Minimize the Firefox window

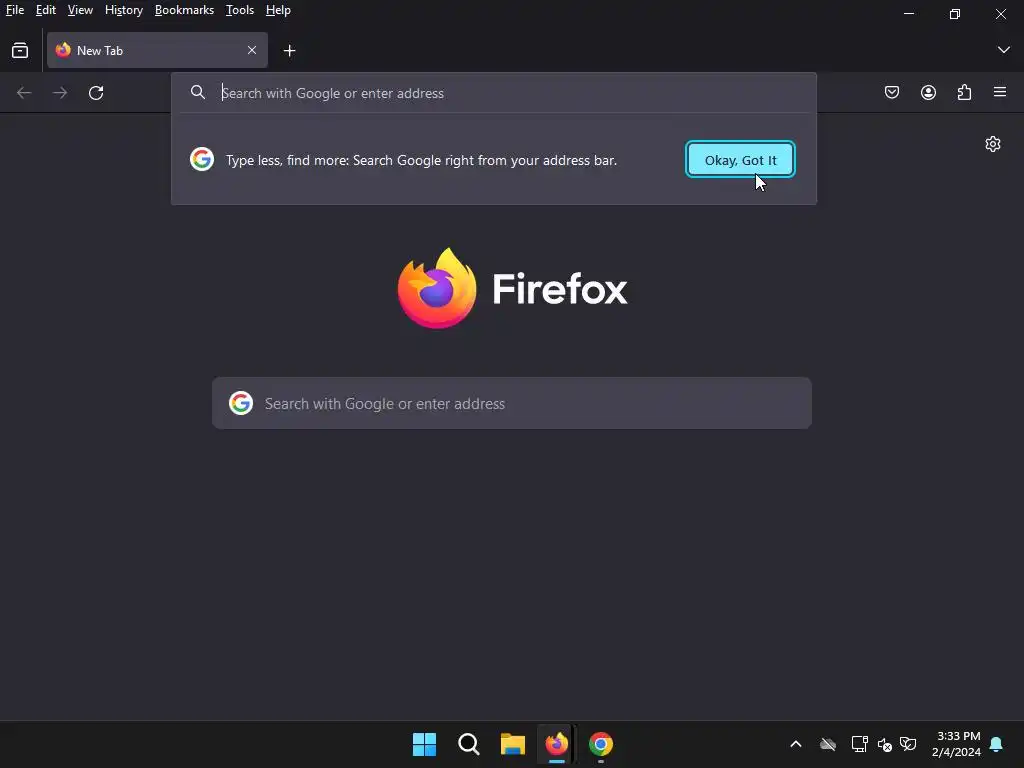908,14
